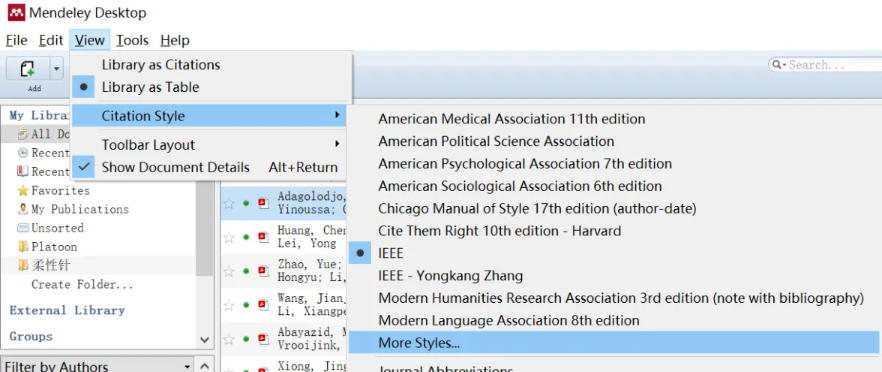Click the Platoon folder icon
The width and height of the screenshot is (882, 372).
pyautogui.click(x=23, y=246)
